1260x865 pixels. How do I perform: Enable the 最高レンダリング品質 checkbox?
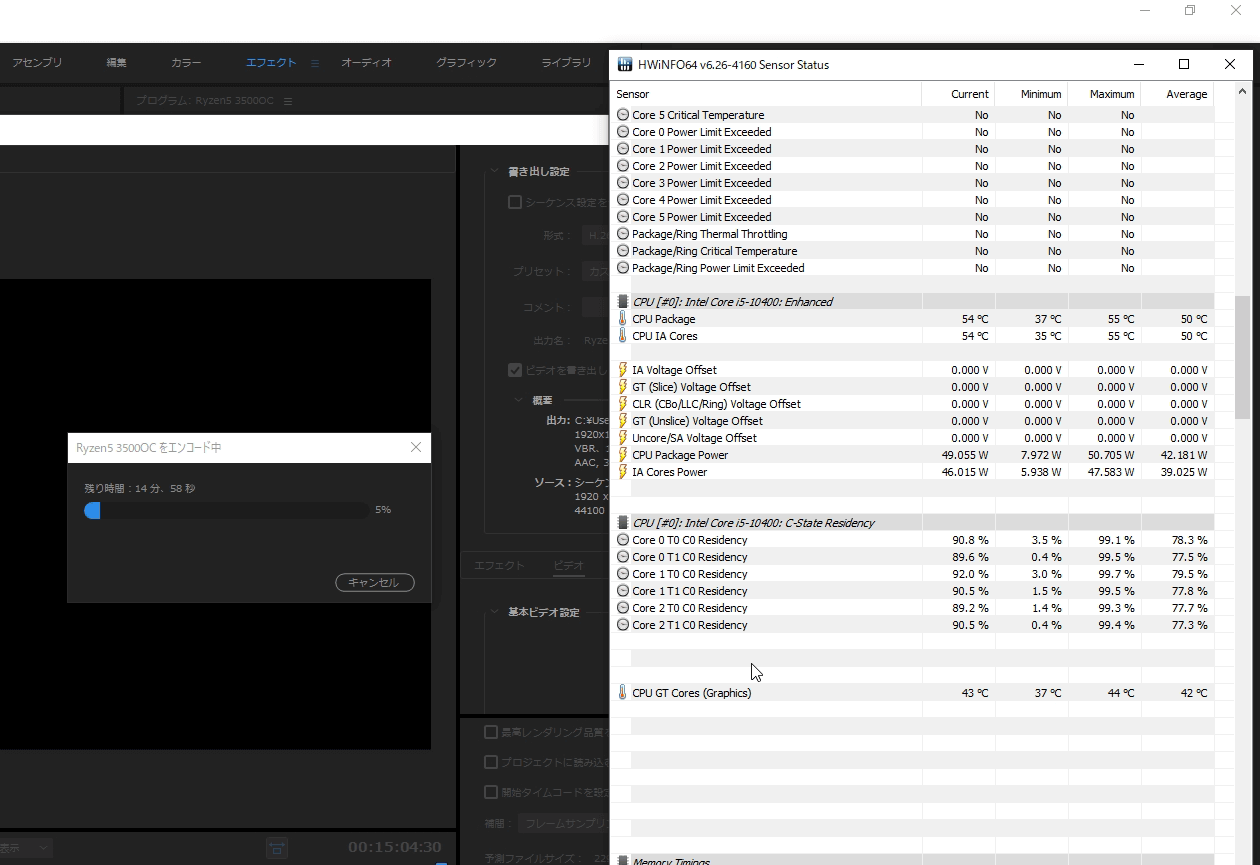[491, 732]
